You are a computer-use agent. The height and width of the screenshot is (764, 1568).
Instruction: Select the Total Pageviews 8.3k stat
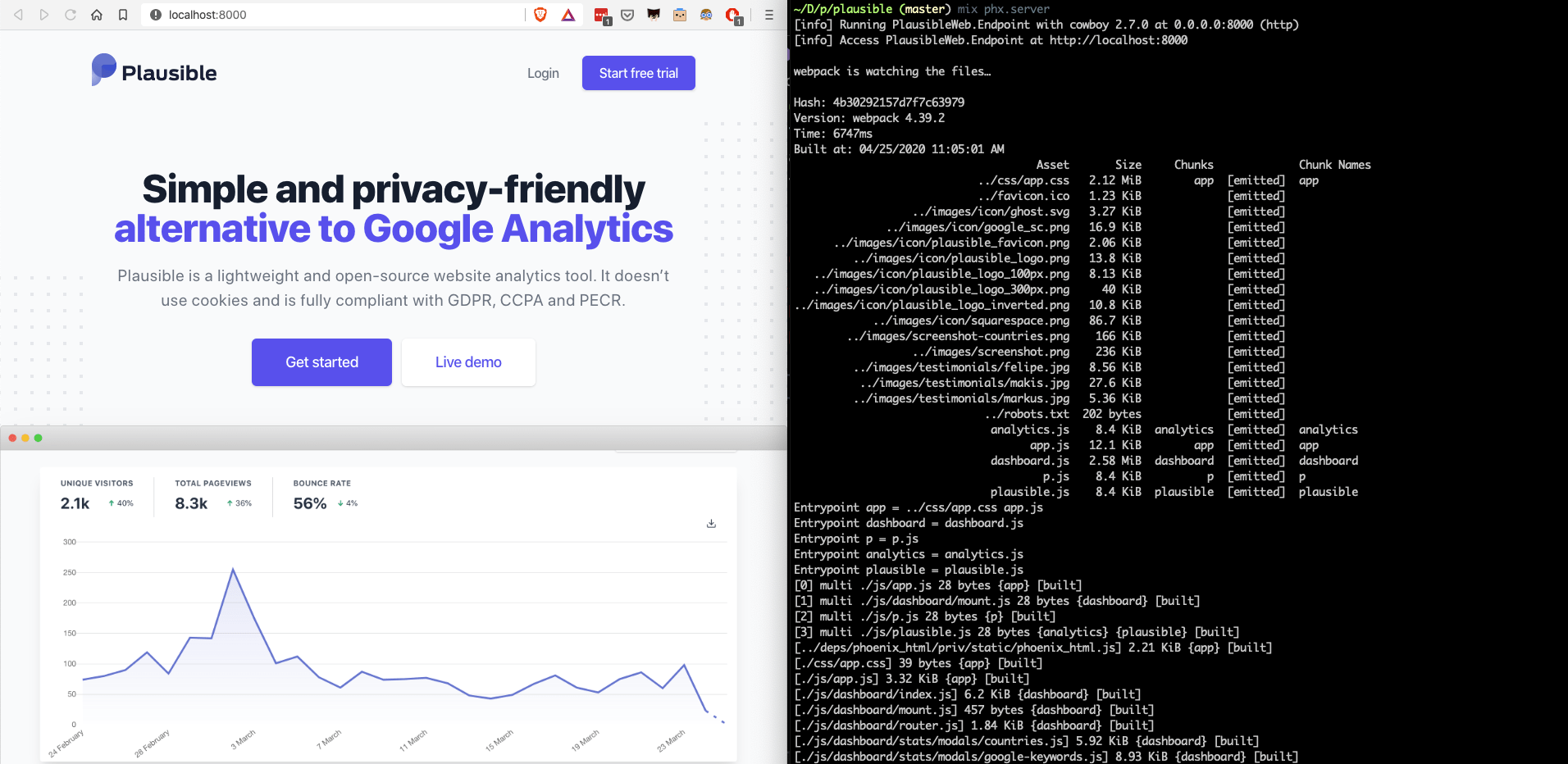tap(213, 496)
